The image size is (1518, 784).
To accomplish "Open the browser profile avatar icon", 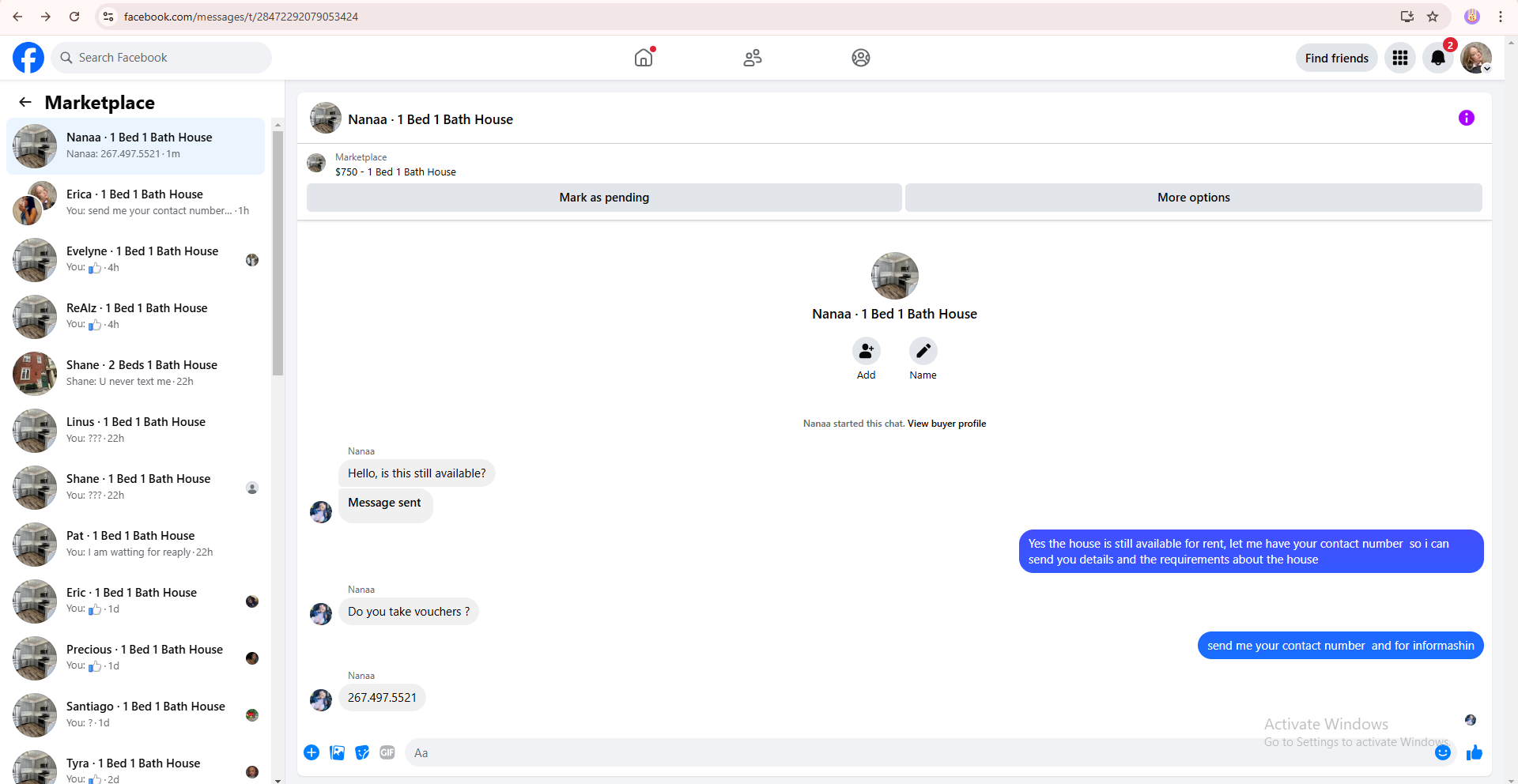I will pos(1472,17).
